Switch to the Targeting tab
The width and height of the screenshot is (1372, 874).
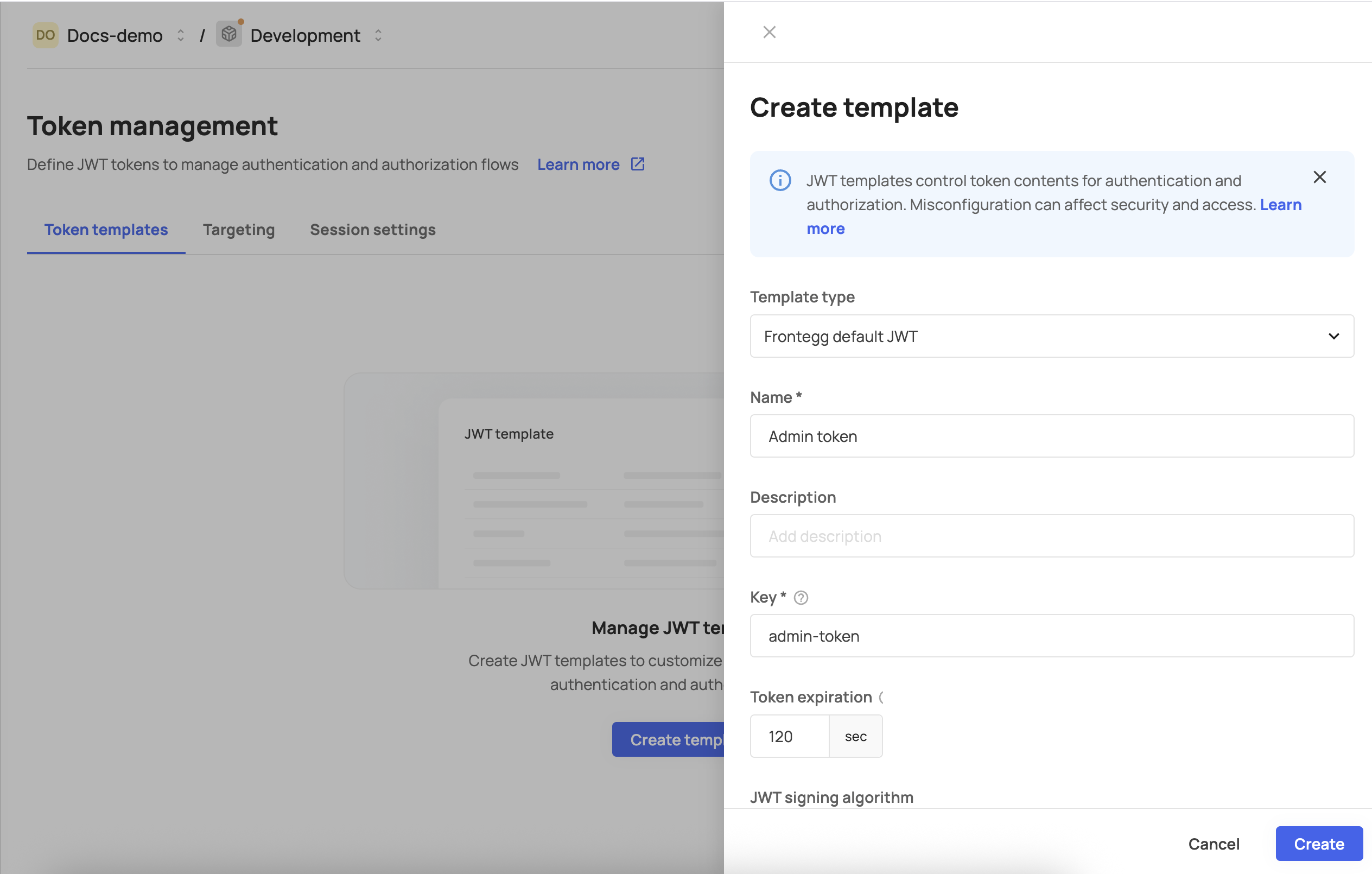[x=239, y=230]
